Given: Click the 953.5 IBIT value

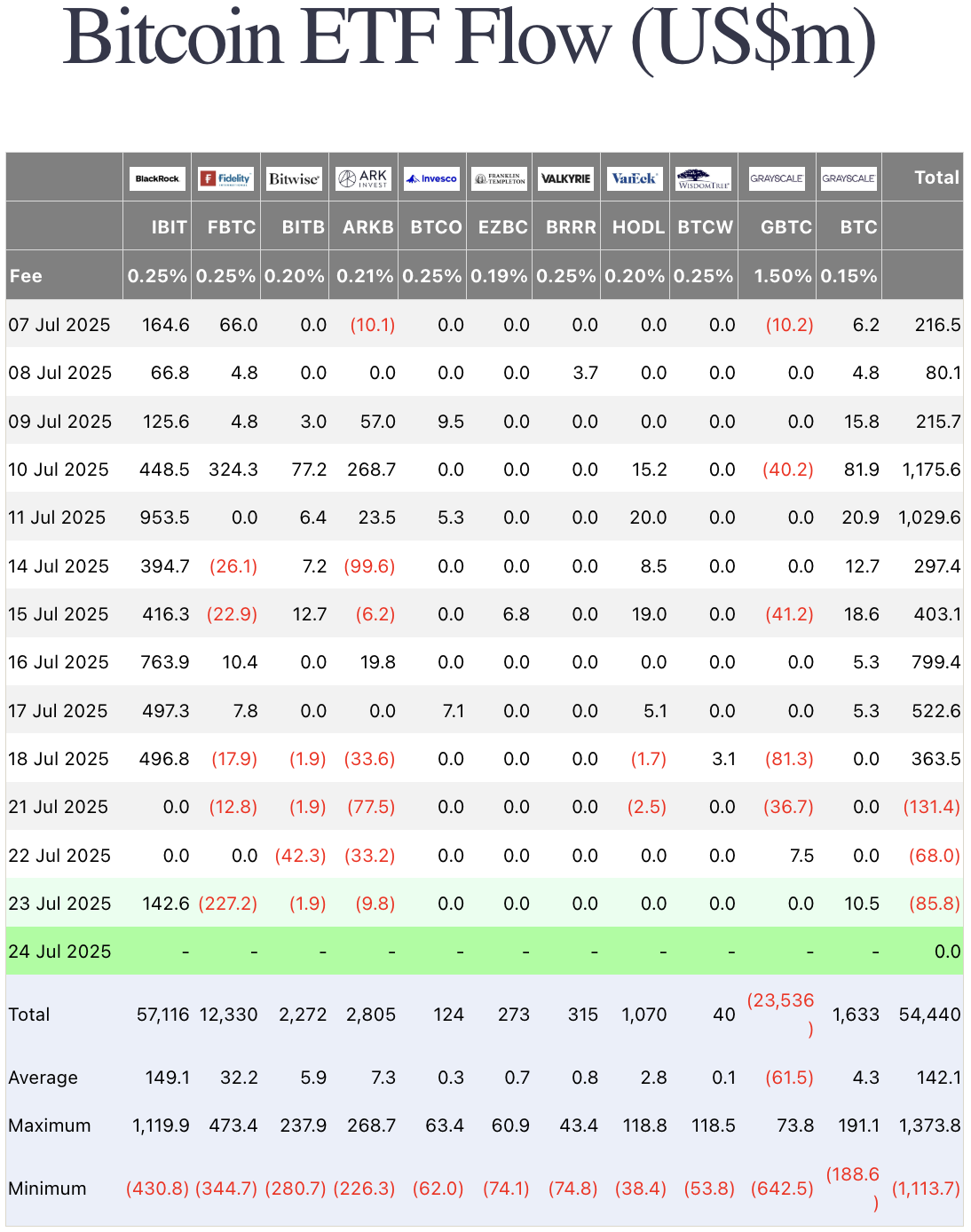Looking at the screenshot, I should [164, 517].
